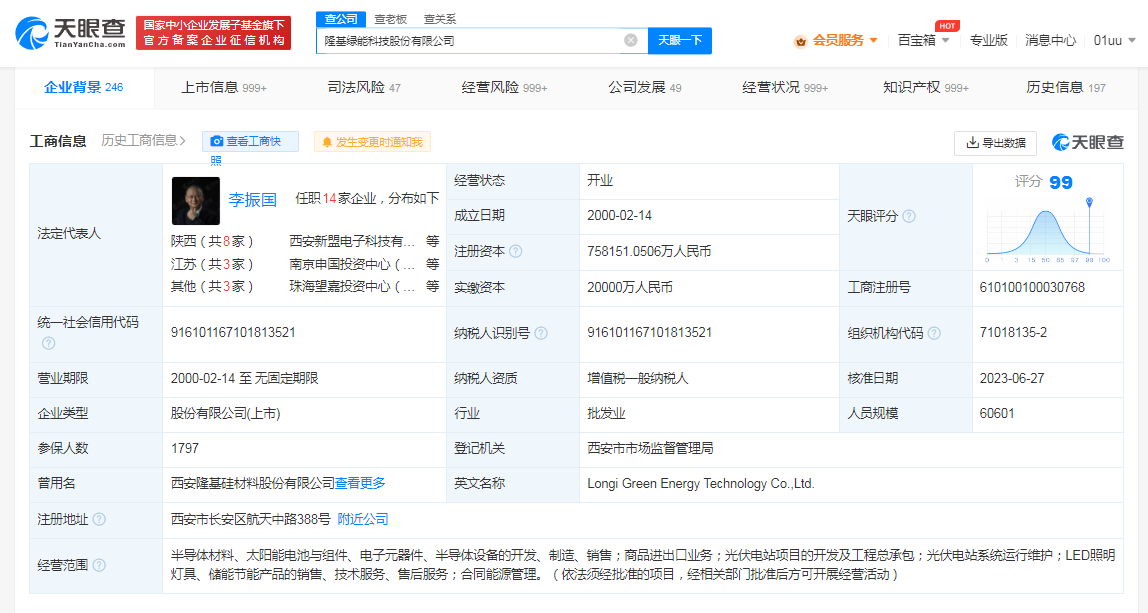Switch to the 公司发展 tab
Image resolution: width=1148 pixels, height=613 pixels.
(x=644, y=88)
